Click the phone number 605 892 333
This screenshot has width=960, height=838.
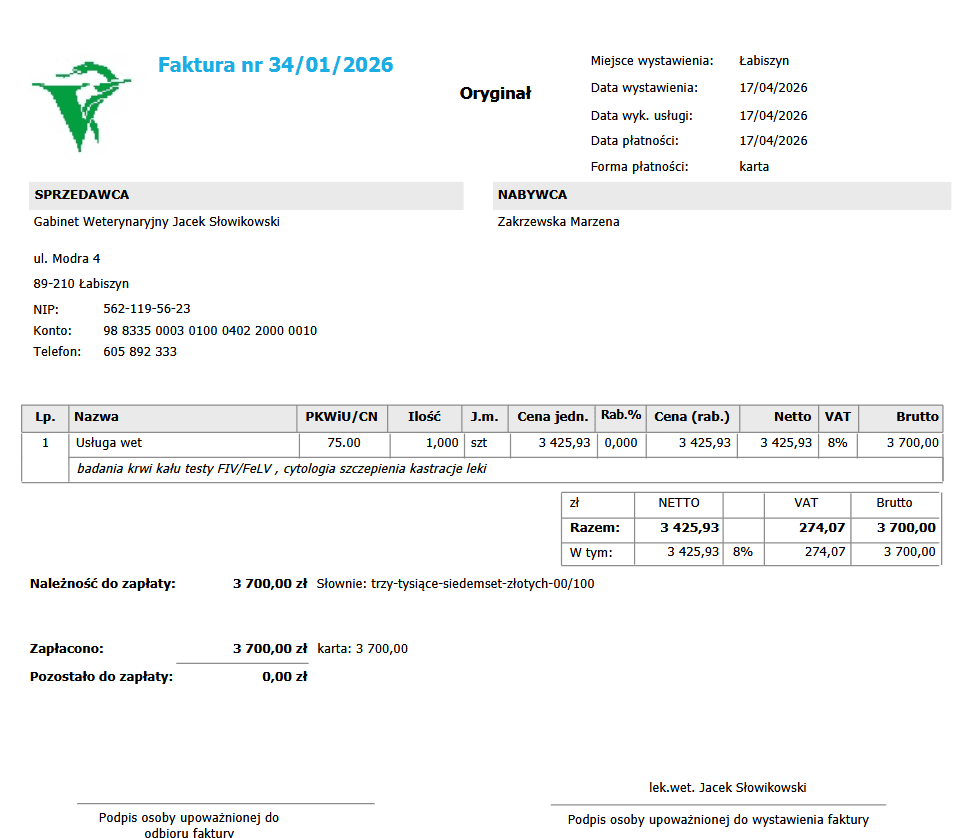click(x=140, y=351)
